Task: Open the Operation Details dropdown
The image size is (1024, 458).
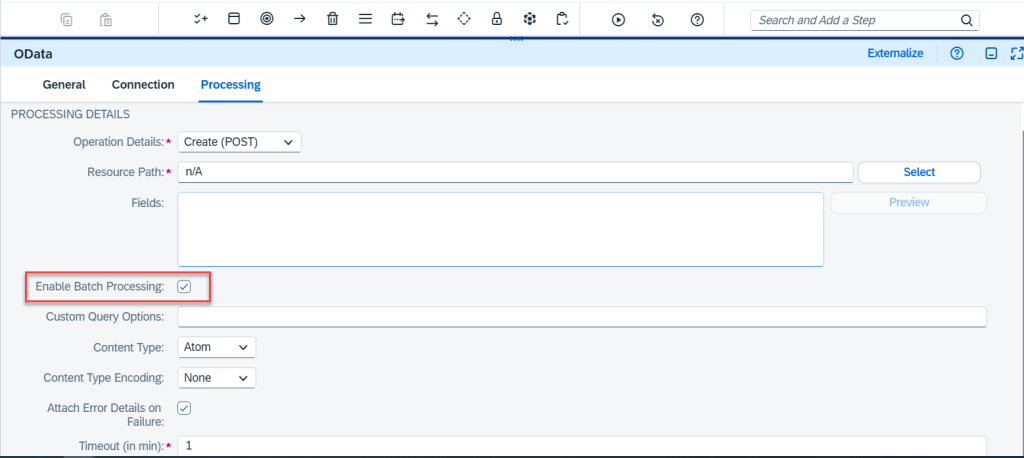Action: click(x=239, y=142)
